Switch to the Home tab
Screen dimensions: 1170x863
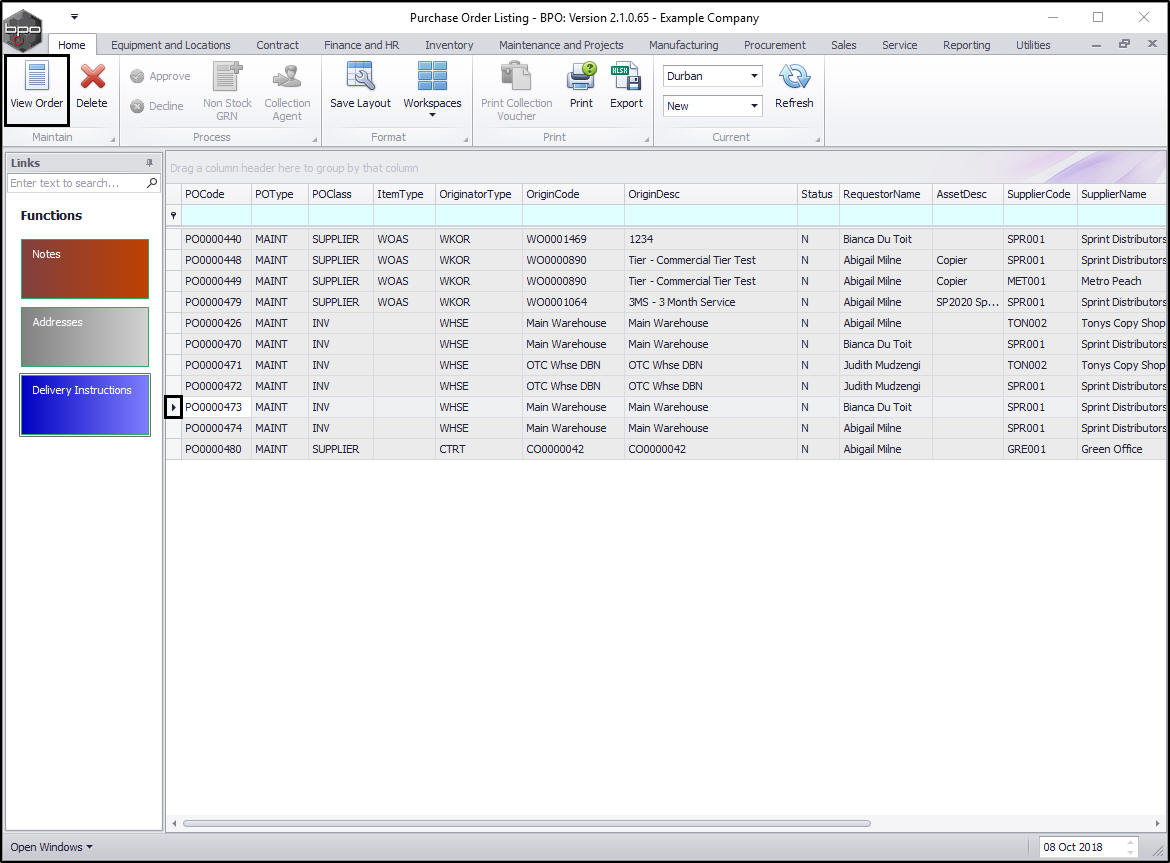72,45
